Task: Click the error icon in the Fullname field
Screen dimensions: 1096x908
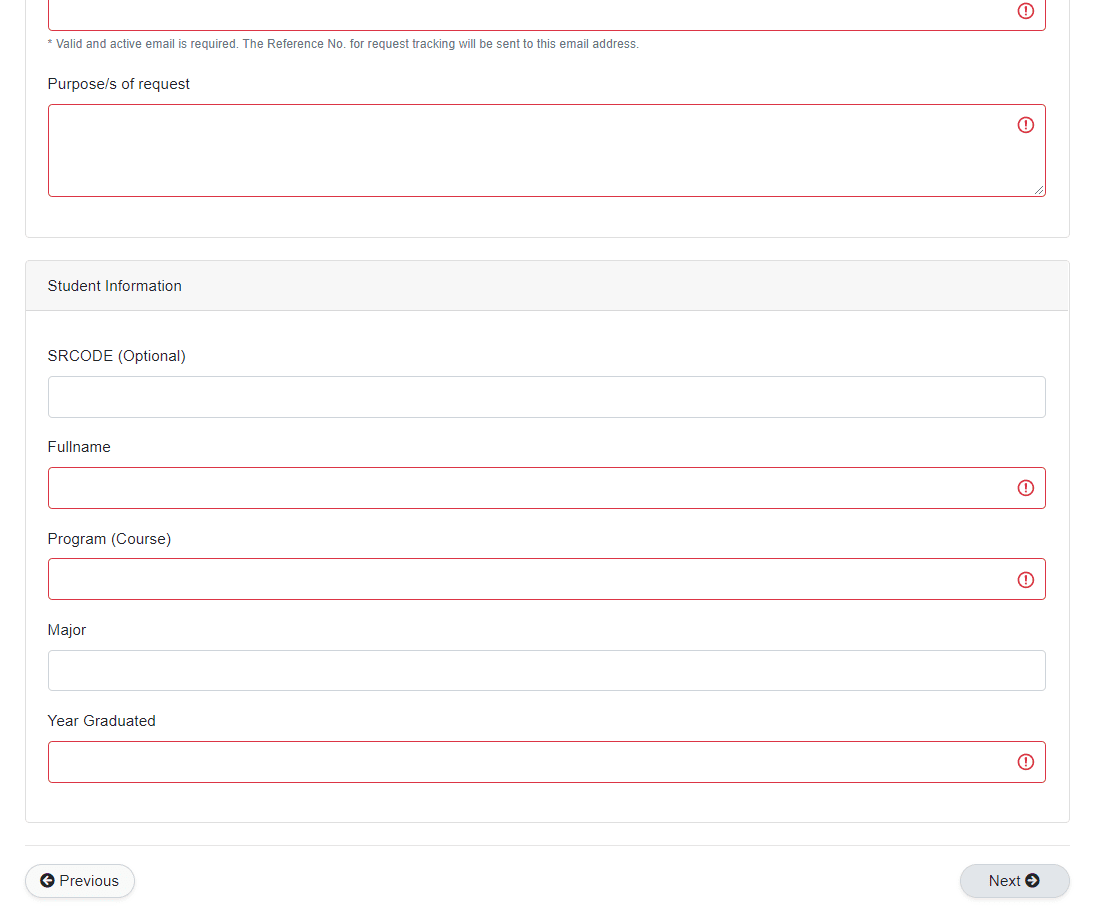Action: click(x=1026, y=488)
